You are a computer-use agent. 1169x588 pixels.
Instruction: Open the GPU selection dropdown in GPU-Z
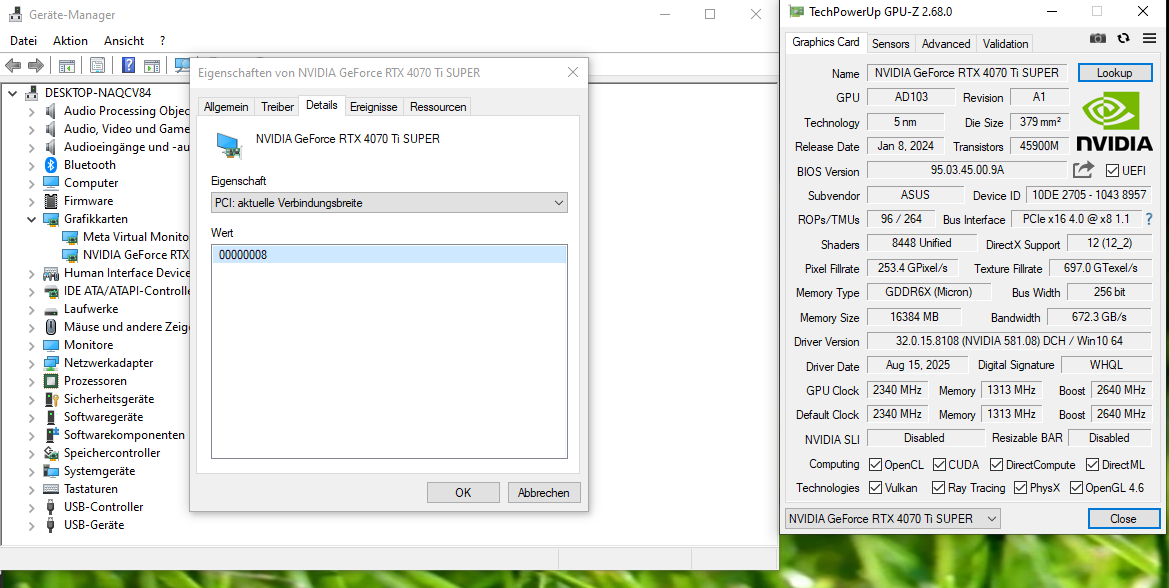pos(892,519)
